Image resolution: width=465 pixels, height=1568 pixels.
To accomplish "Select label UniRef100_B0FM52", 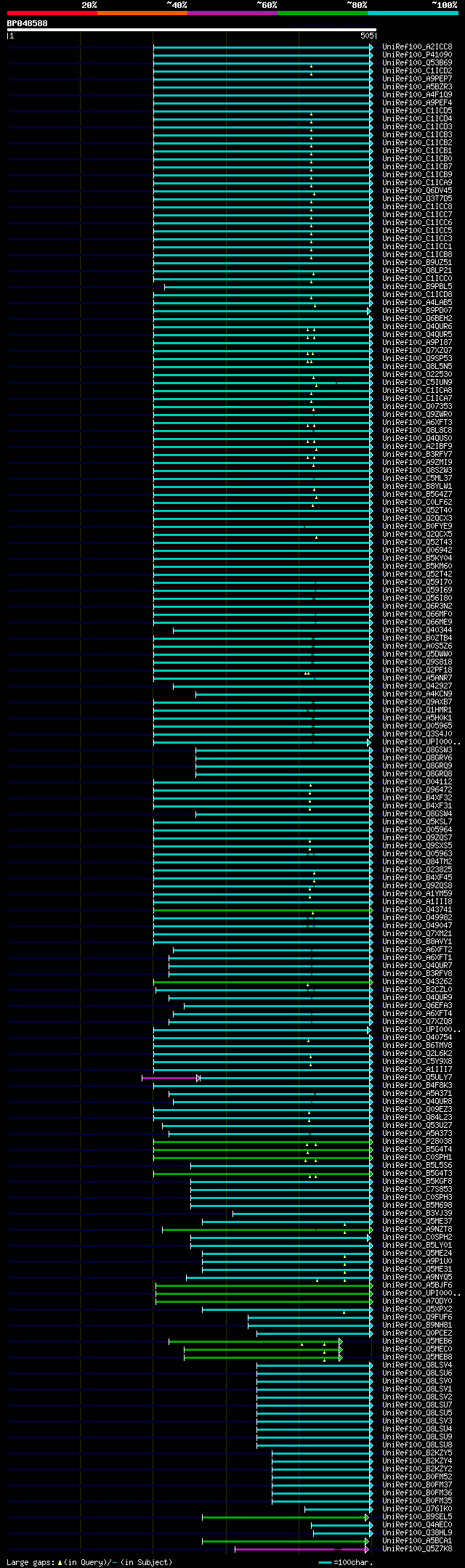I will pos(417,1476).
